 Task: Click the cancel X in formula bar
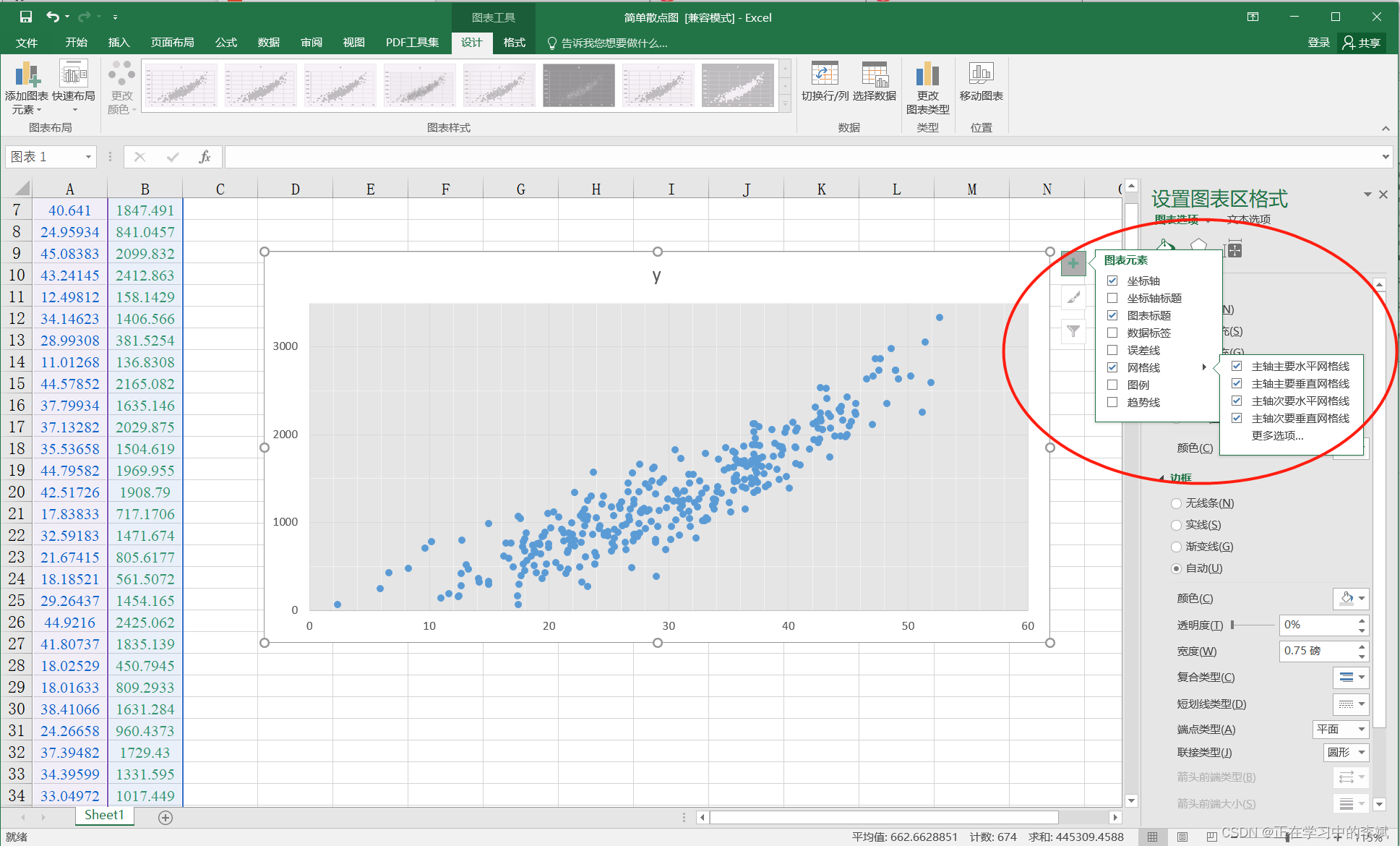coord(139,157)
